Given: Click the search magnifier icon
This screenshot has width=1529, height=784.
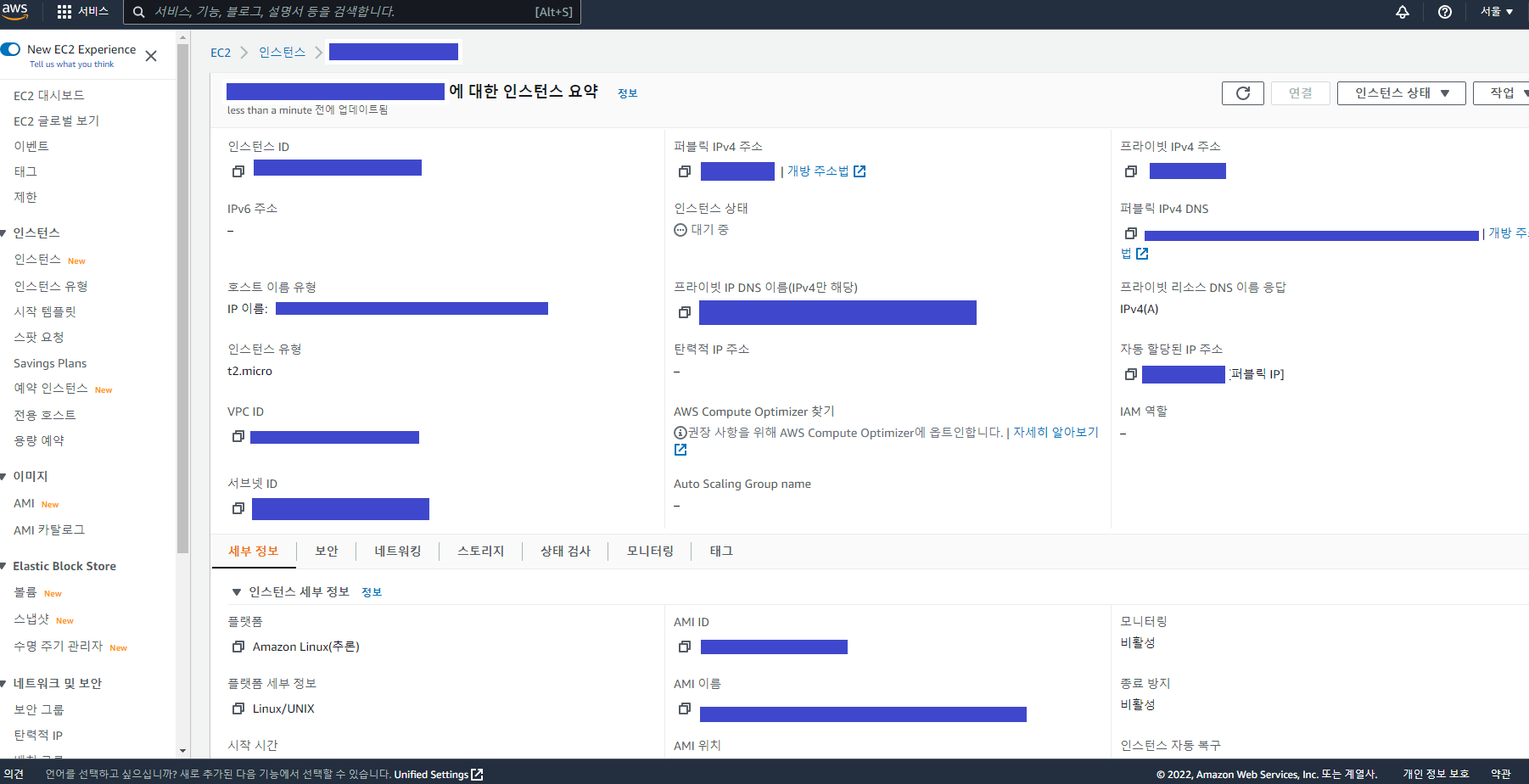Looking at the screenshot, I should [139, 12].
